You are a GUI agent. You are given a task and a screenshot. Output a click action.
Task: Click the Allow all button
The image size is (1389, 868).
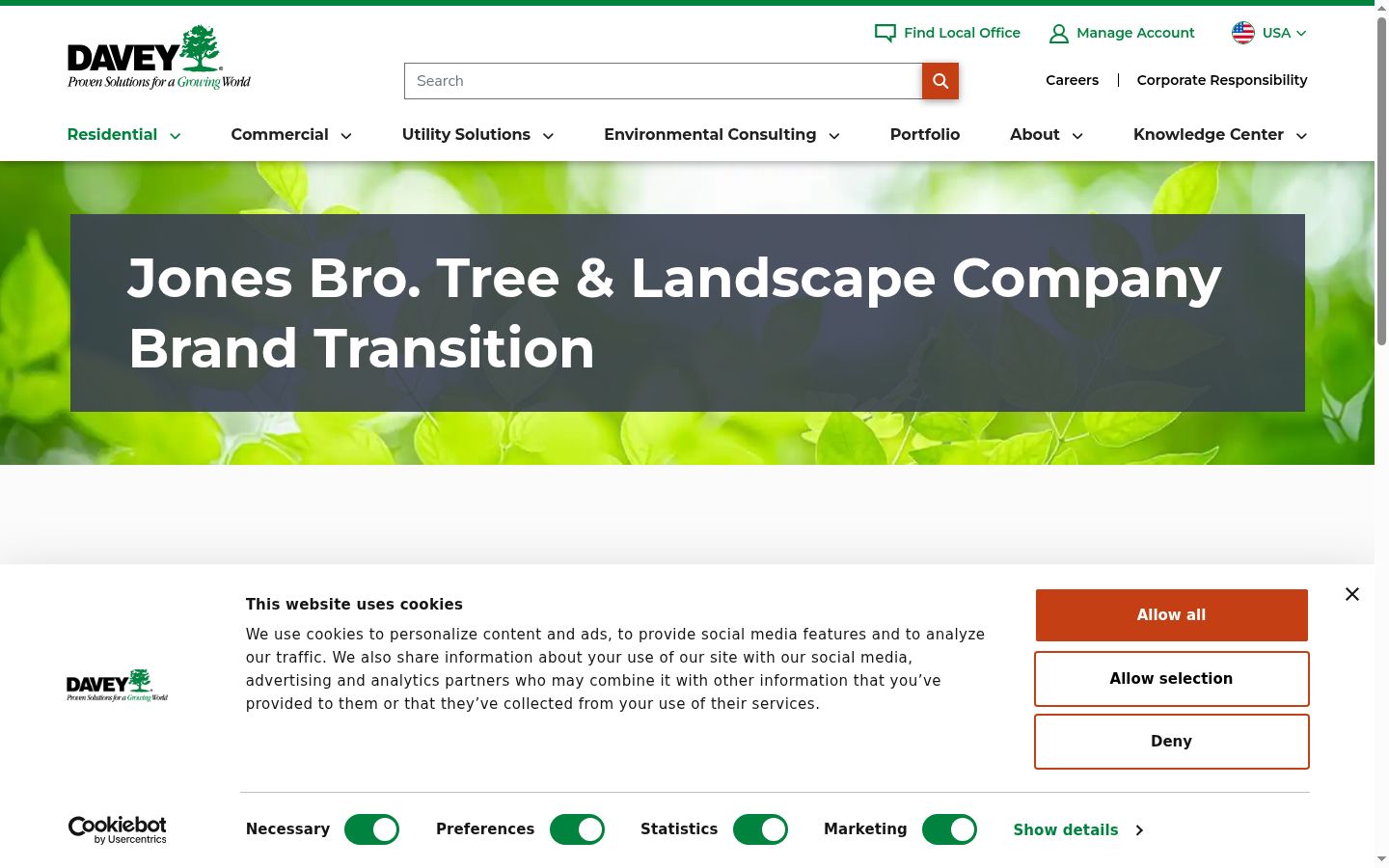[x=1171, y=615]
